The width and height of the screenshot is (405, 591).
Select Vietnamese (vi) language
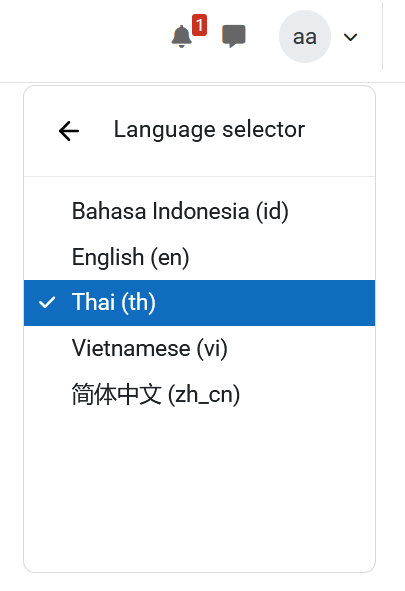[x=199, y=348]
